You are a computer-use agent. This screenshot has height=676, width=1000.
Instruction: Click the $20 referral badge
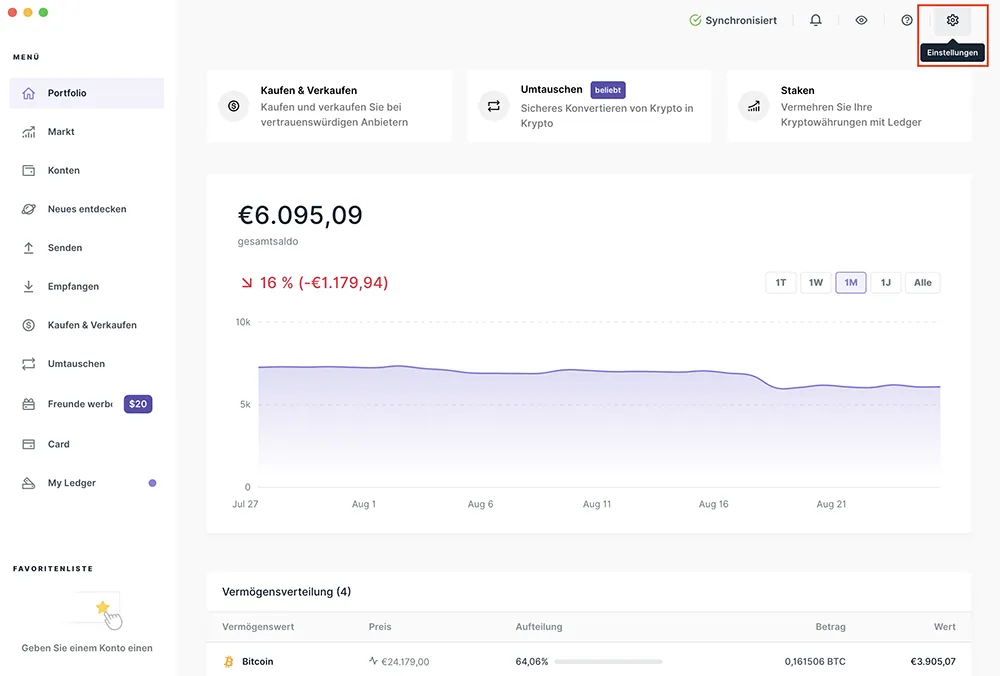pos(138,404)
